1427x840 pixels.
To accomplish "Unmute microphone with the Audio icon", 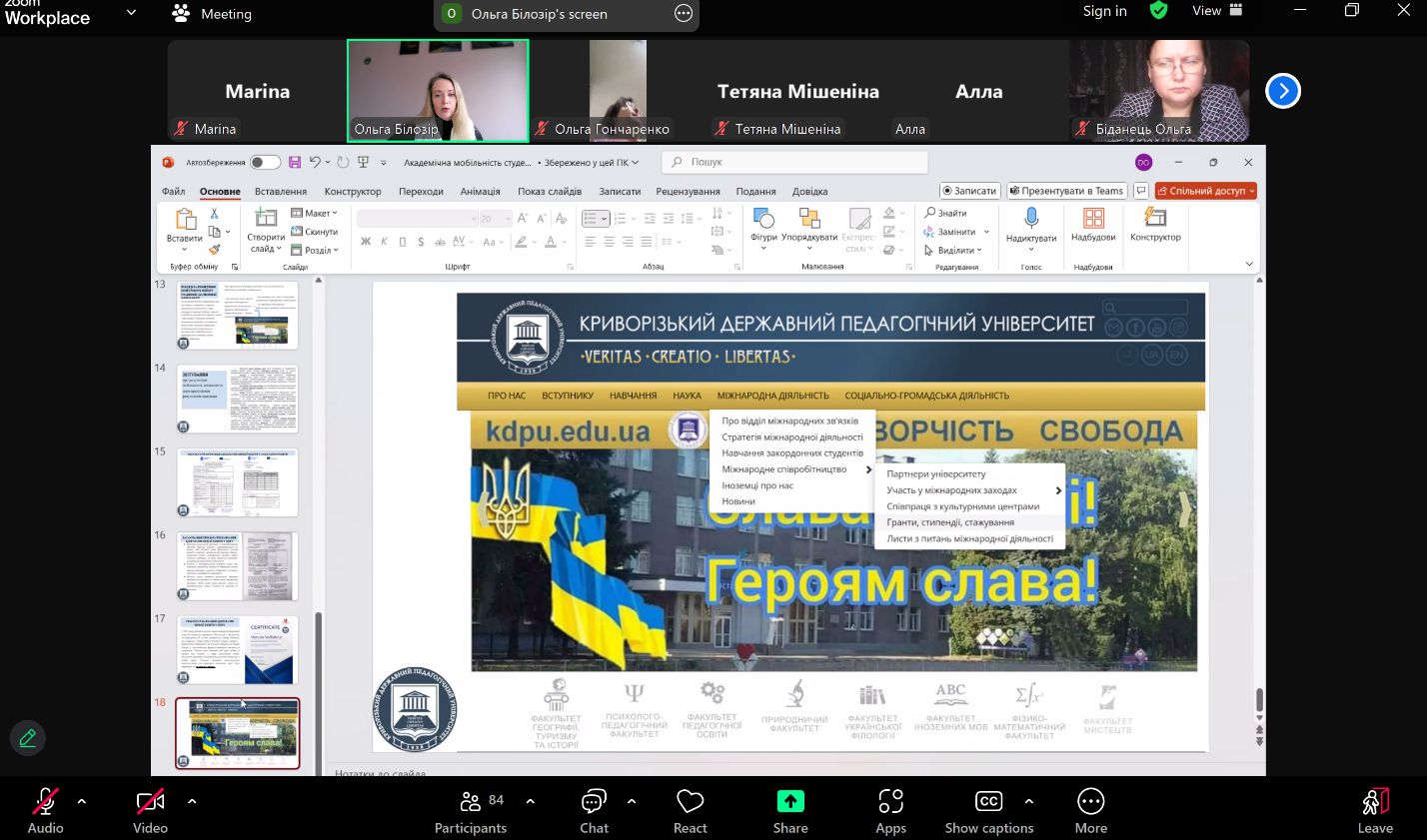I will [45, 802].
